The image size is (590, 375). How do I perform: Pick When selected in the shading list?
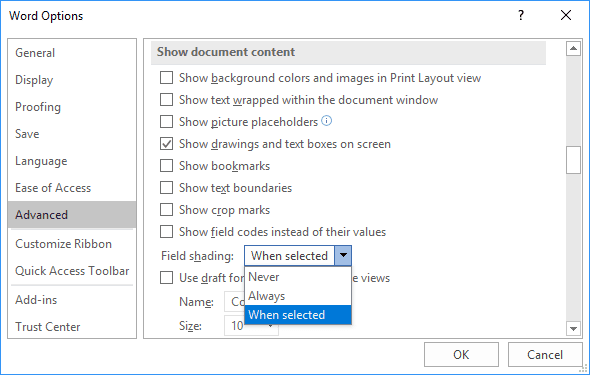[x=298, y=315]
